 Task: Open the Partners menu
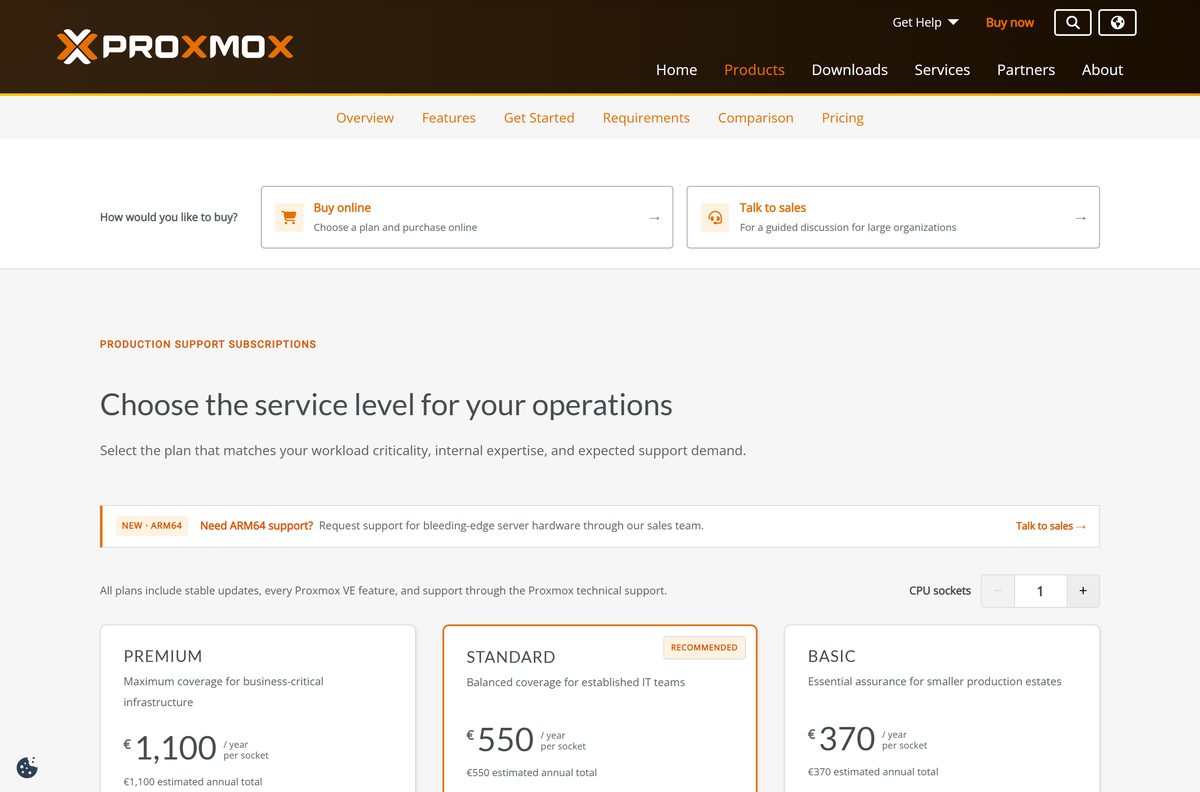[x=1026, y=70]
